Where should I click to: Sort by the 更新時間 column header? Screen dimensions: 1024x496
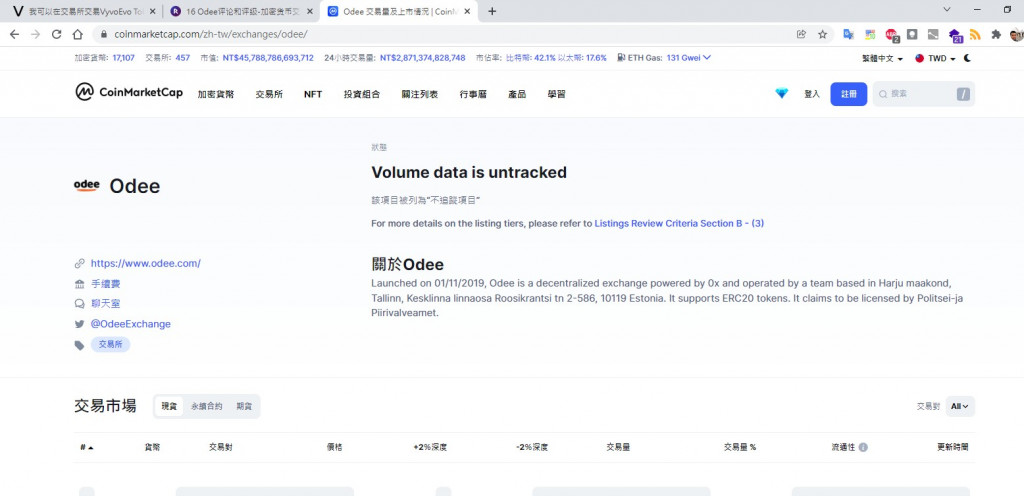[x=952, y=447]
